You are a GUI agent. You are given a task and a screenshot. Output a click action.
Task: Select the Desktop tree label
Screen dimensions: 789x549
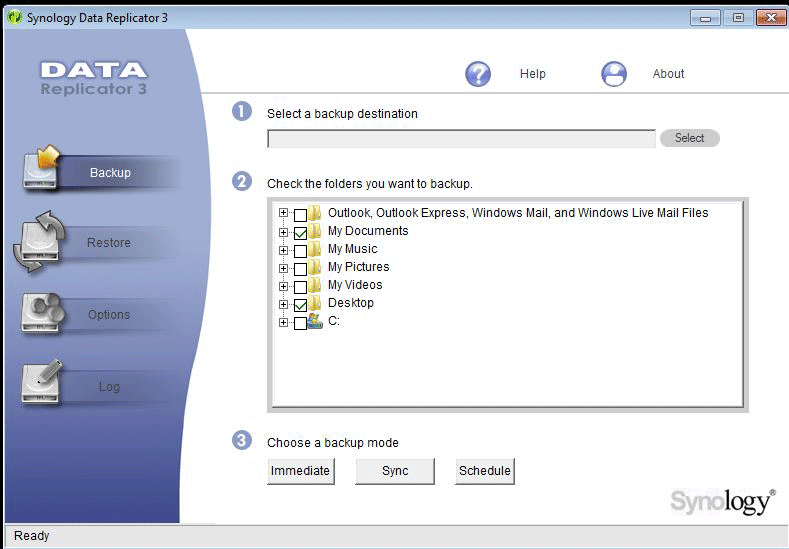tap(351, 303)
